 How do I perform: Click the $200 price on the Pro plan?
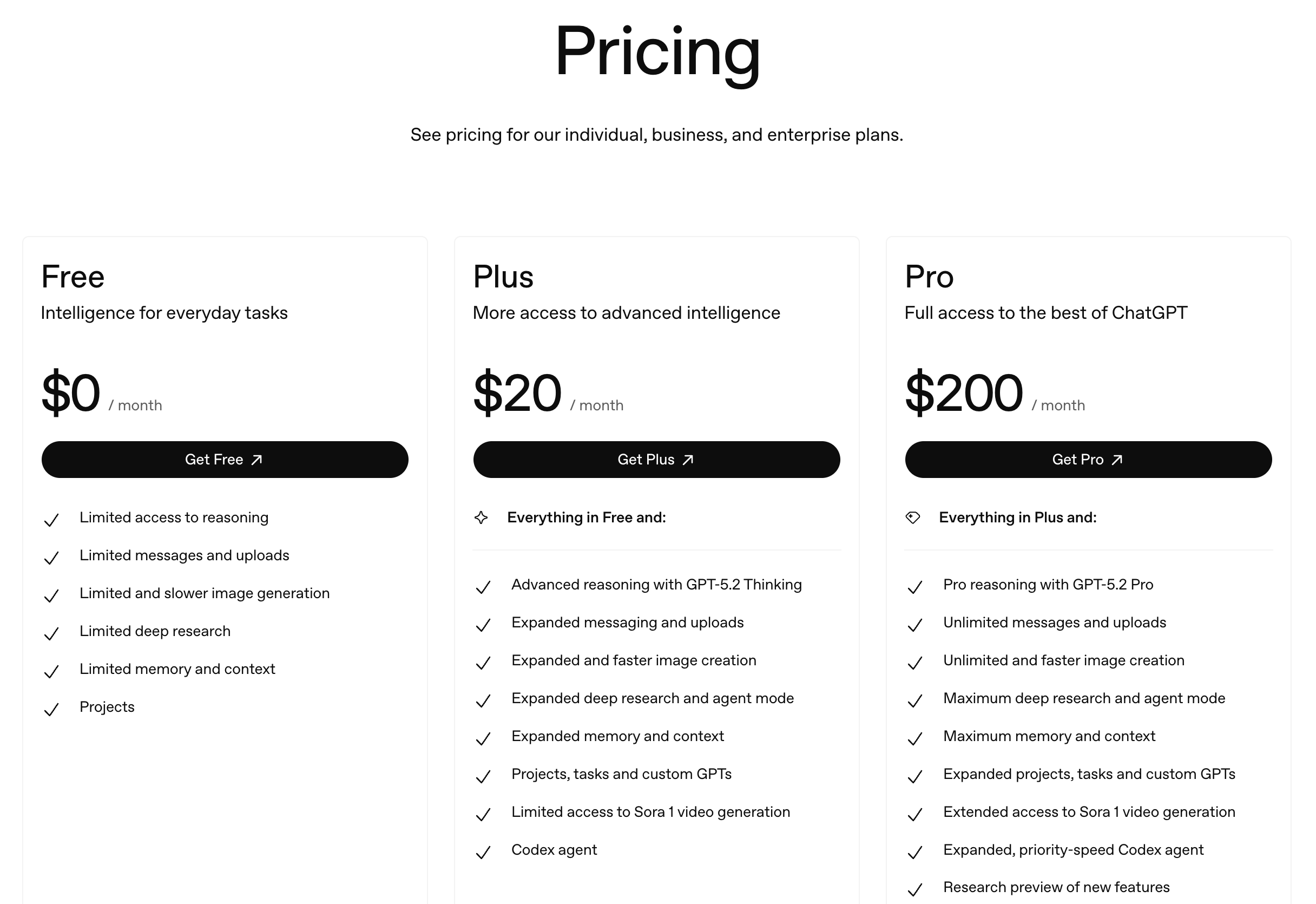[x=964, y=392]
